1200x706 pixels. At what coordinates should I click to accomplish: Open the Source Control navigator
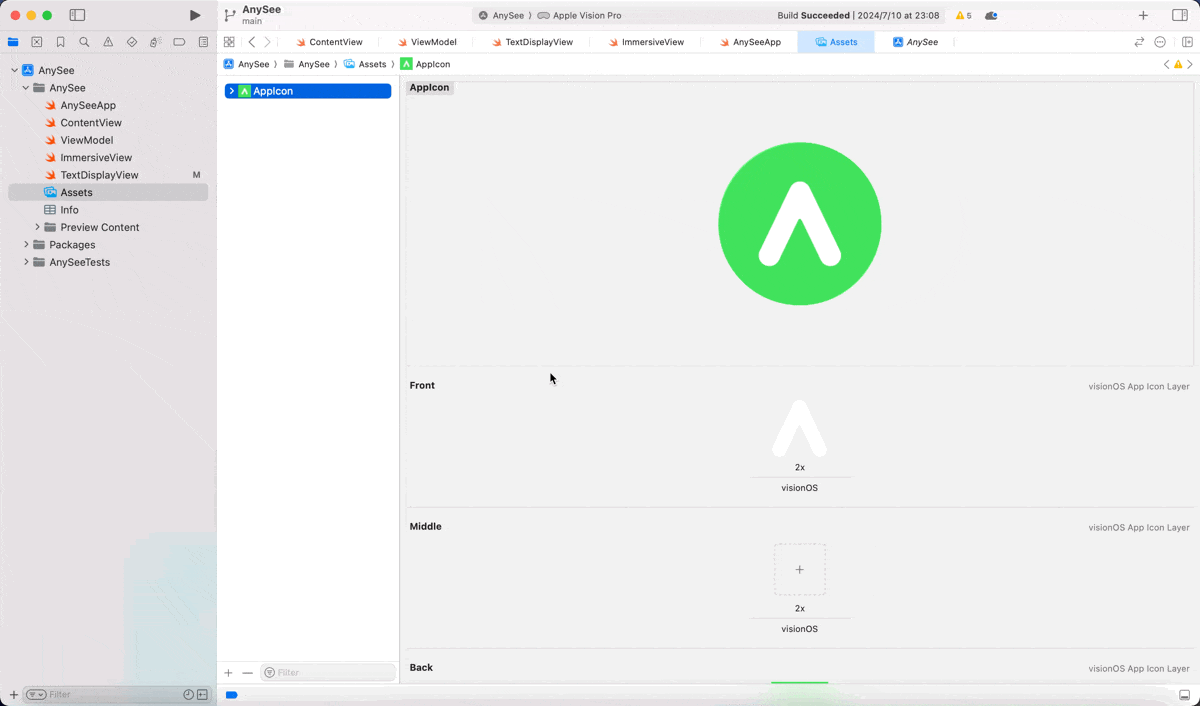pyautogui.click(x=37, y=42)
